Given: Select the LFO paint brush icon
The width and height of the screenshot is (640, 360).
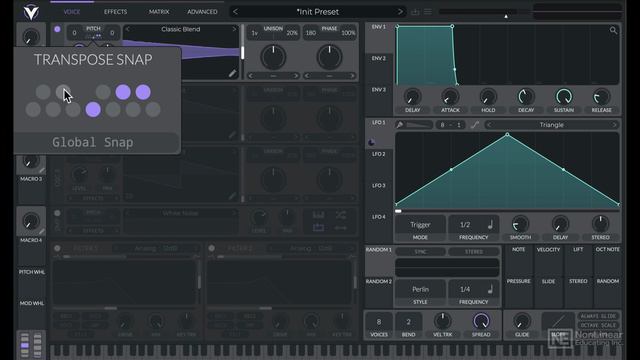Looking at the screenshot, I should pos(400,125).
